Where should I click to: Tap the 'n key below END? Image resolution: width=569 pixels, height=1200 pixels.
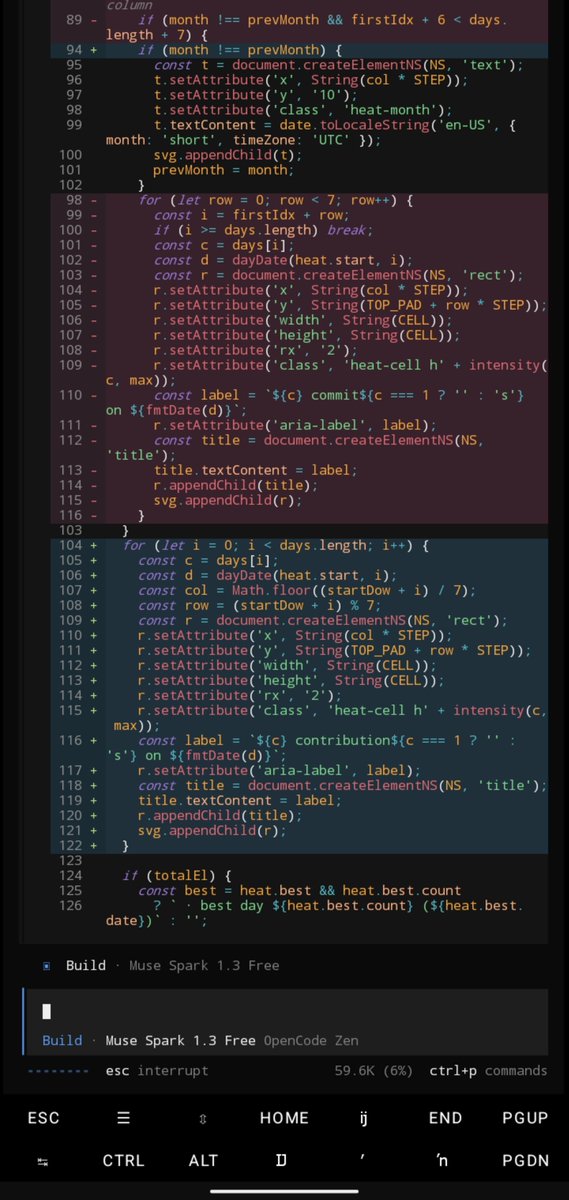(443, 1161)
